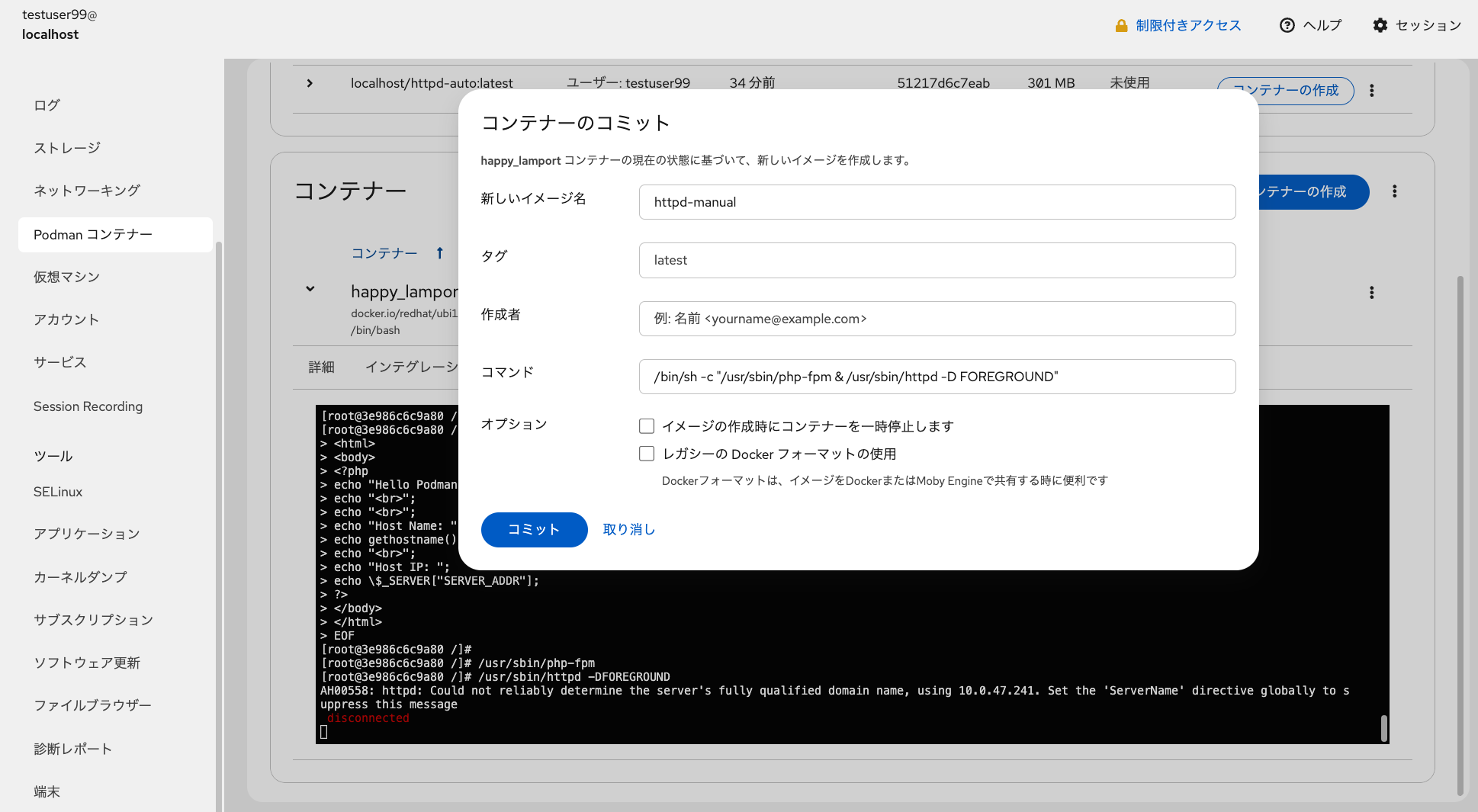1478x812 pixels.
Task: Click the httpd-manual image name field
Action: coord(937,201)
